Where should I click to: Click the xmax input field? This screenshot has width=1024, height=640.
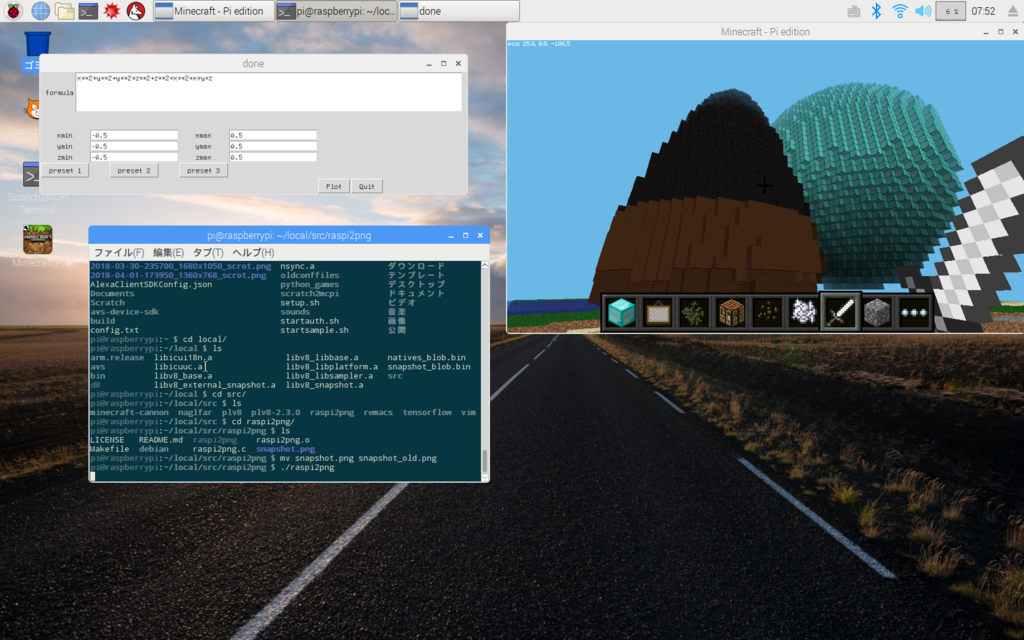[x=273, y=135]
